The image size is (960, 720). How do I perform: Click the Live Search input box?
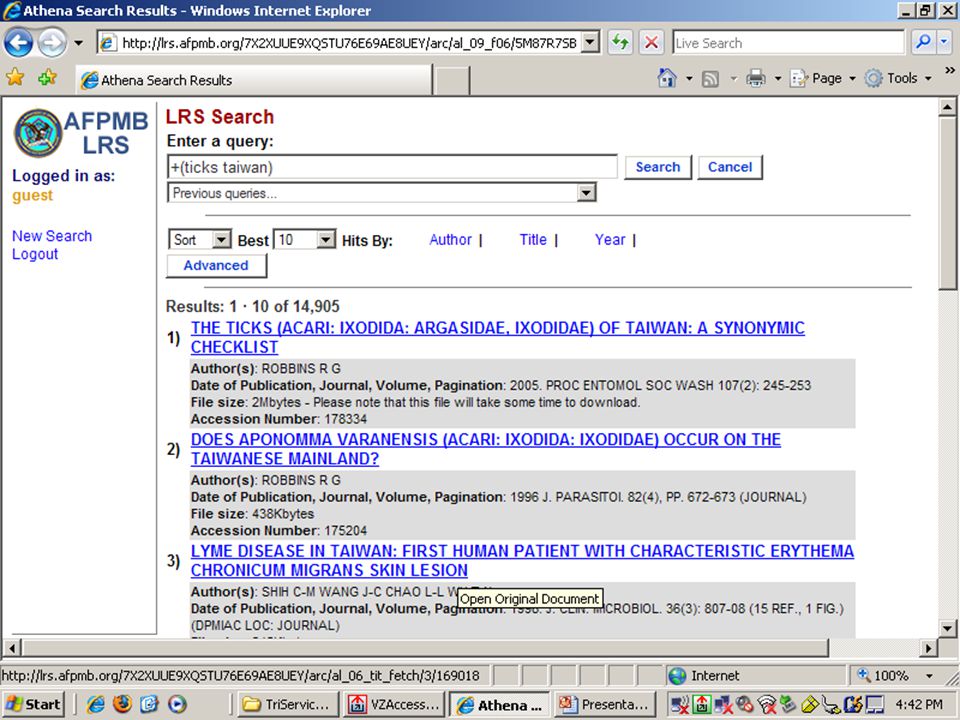[x=788, y=43]
